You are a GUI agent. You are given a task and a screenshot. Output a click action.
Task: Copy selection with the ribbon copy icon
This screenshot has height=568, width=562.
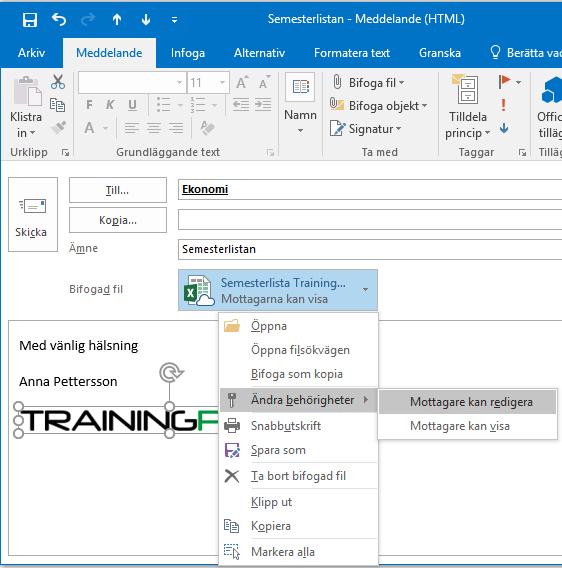click(x=57, y=105)
